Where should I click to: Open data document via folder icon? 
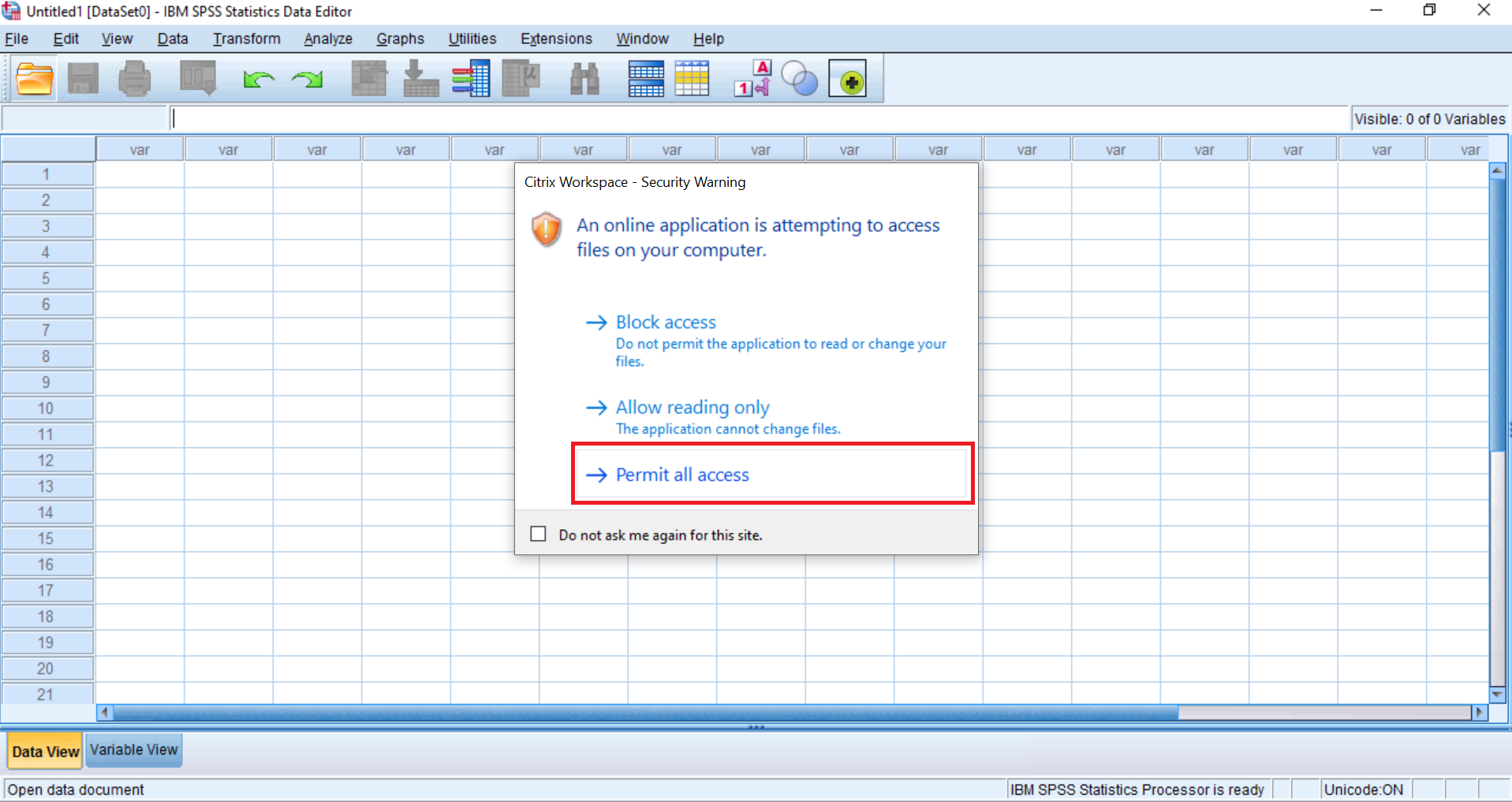click(35, 79)
